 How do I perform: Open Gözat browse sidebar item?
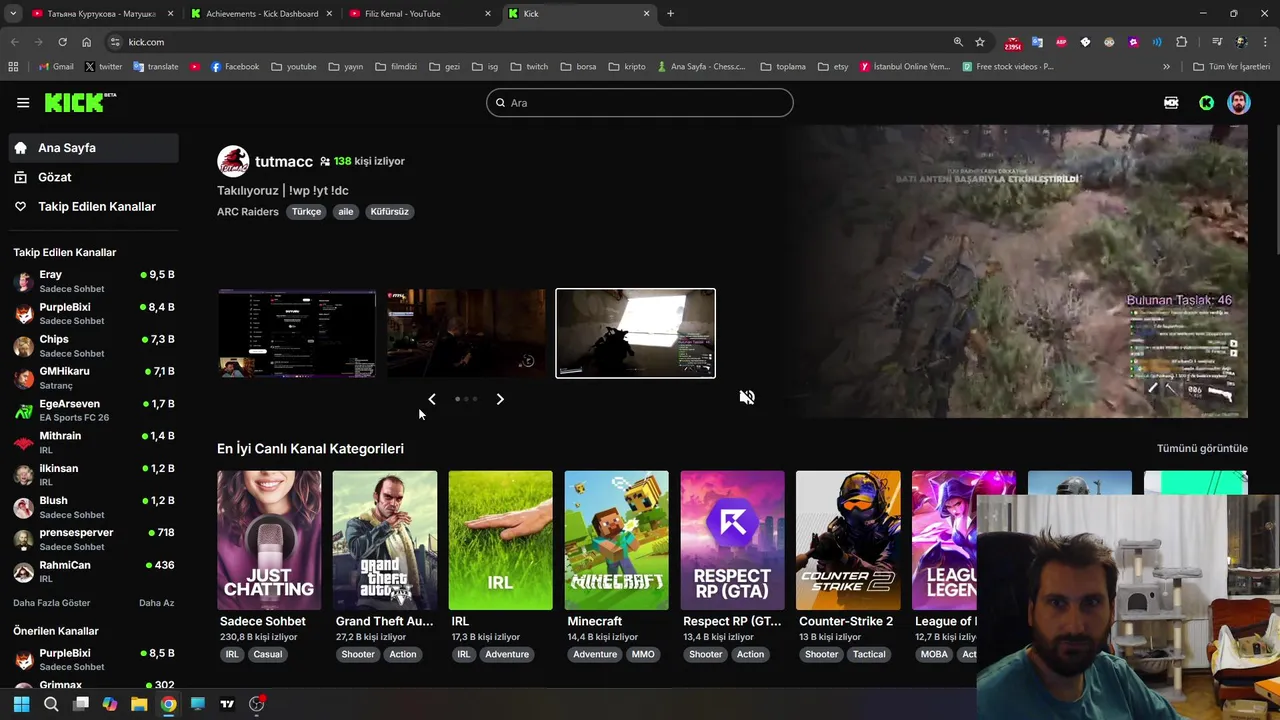tap(94, 177)
